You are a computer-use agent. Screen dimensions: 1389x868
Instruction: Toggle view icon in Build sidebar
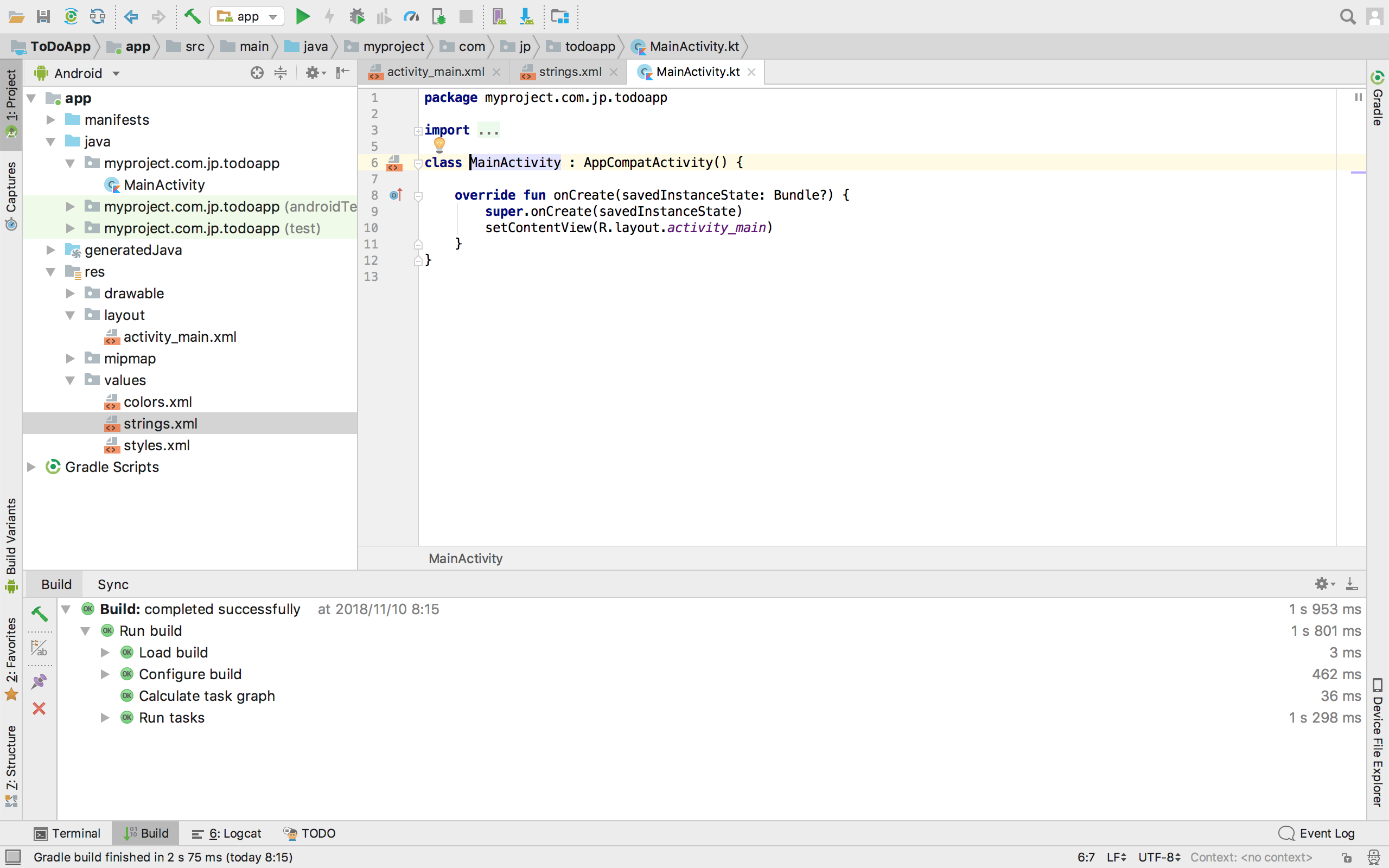[x=39, y=648]
